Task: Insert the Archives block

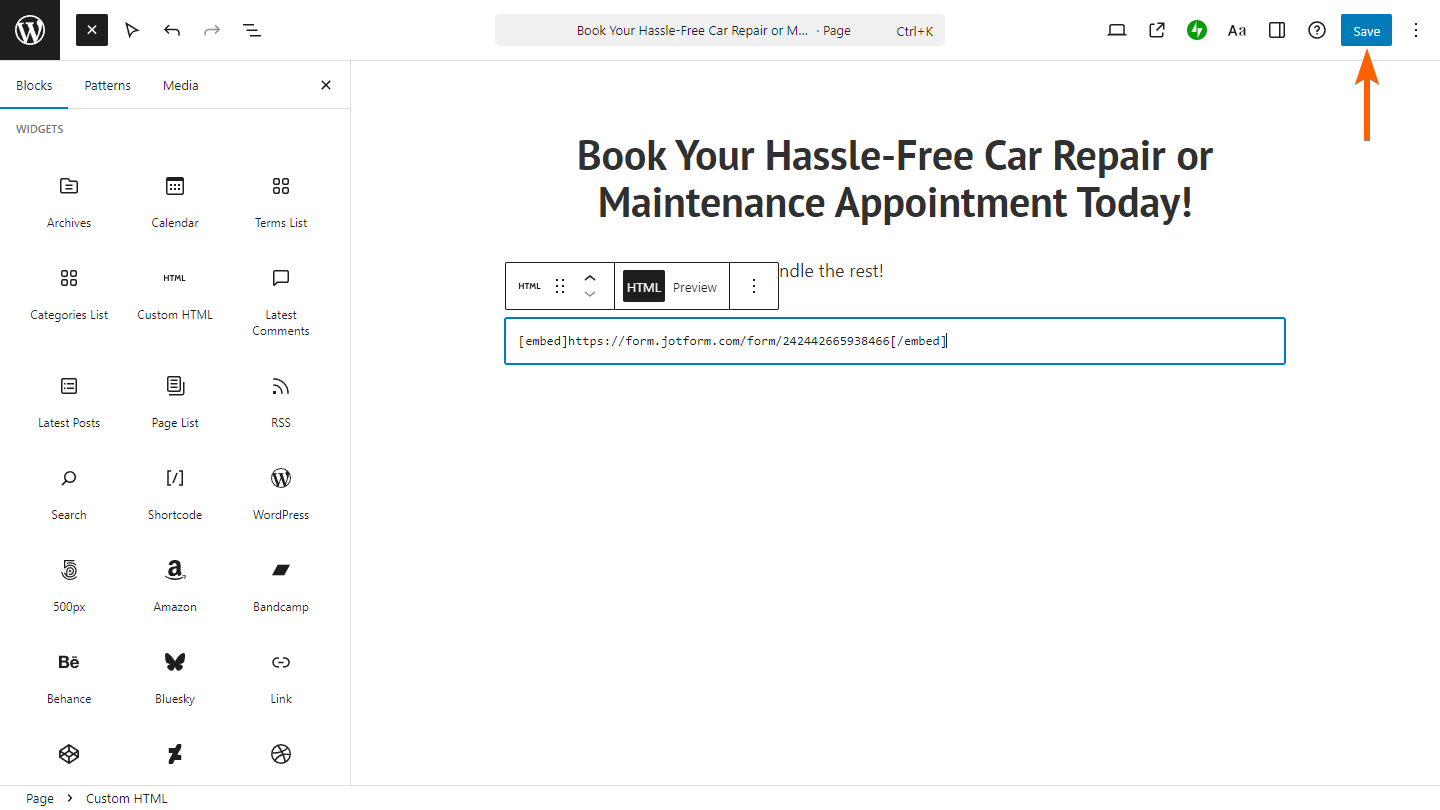Action: coord(69,200)
